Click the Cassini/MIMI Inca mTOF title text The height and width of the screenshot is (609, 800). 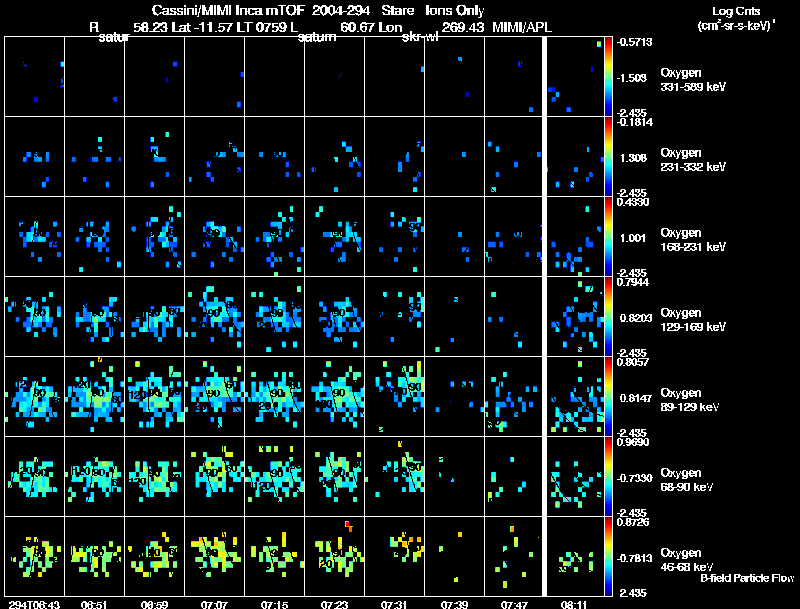tap(228, 10)
